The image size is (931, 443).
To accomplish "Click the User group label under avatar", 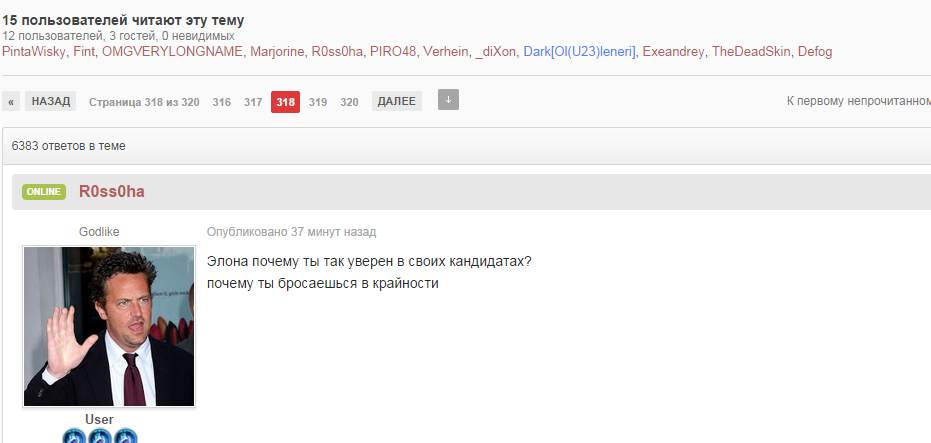I will [99, 419].
